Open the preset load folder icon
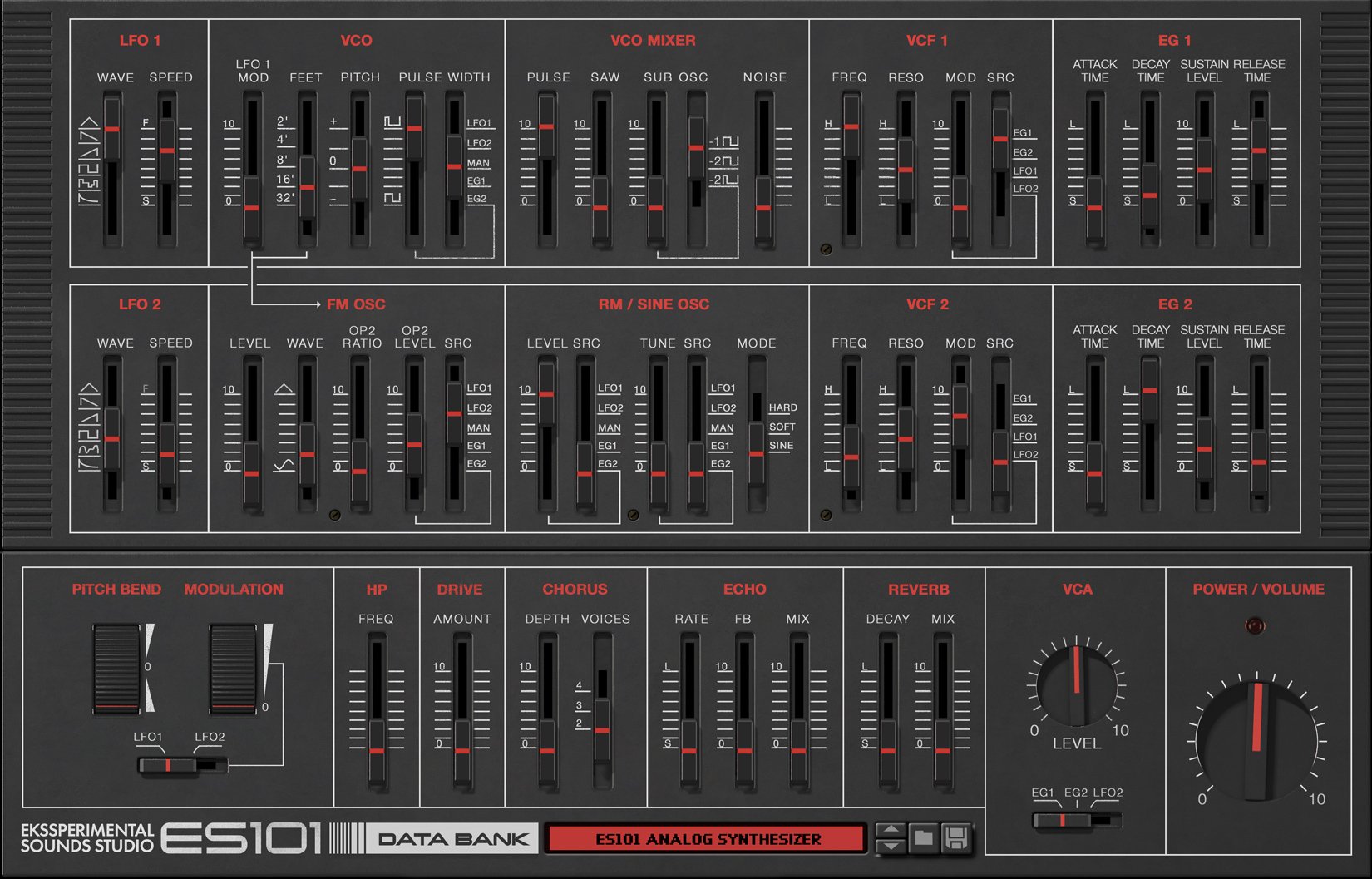The image size is (1372, 879). (925, 837)
